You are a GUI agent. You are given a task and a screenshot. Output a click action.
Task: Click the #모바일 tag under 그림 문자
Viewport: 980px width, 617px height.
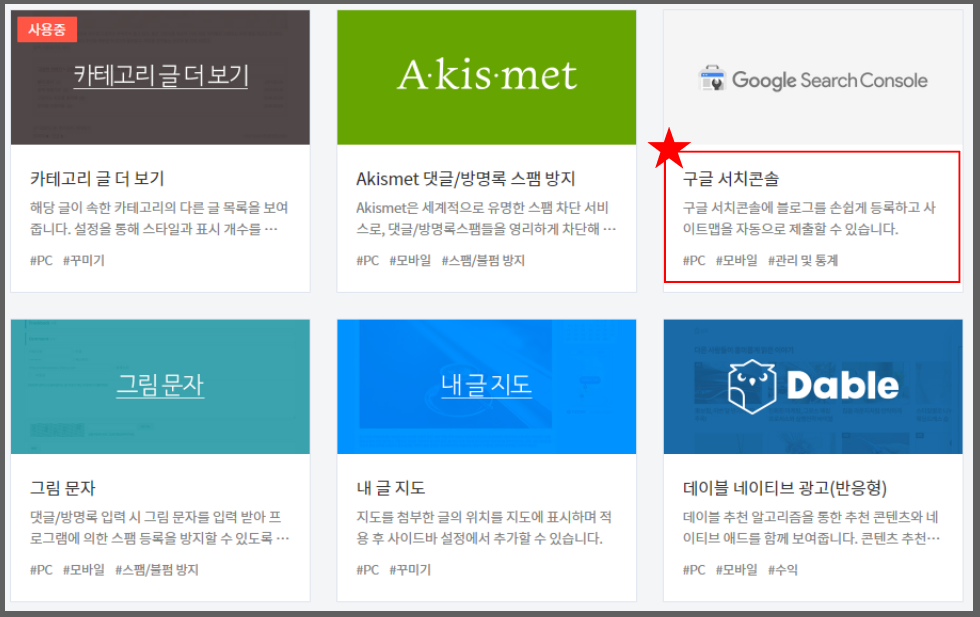[x=84, y=569]
